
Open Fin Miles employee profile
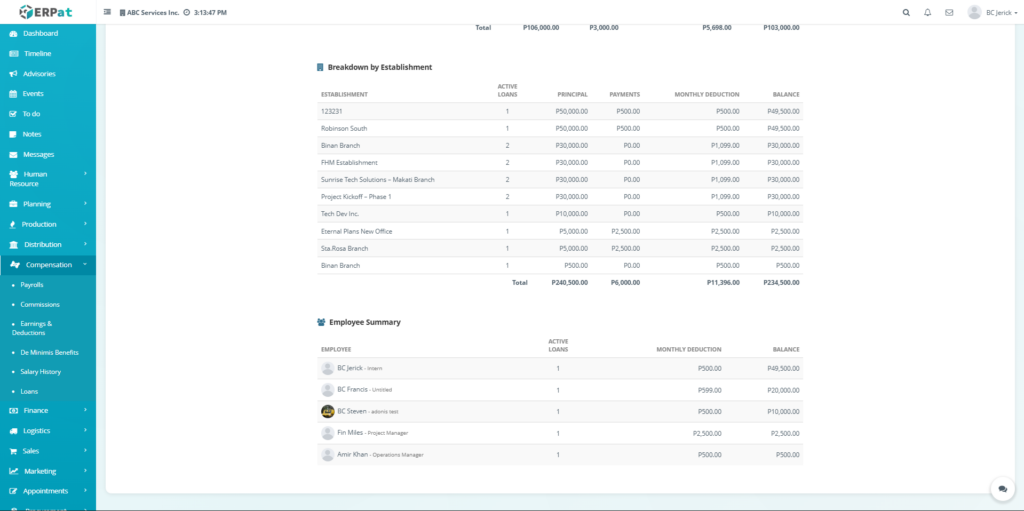[x=352, y=432]
